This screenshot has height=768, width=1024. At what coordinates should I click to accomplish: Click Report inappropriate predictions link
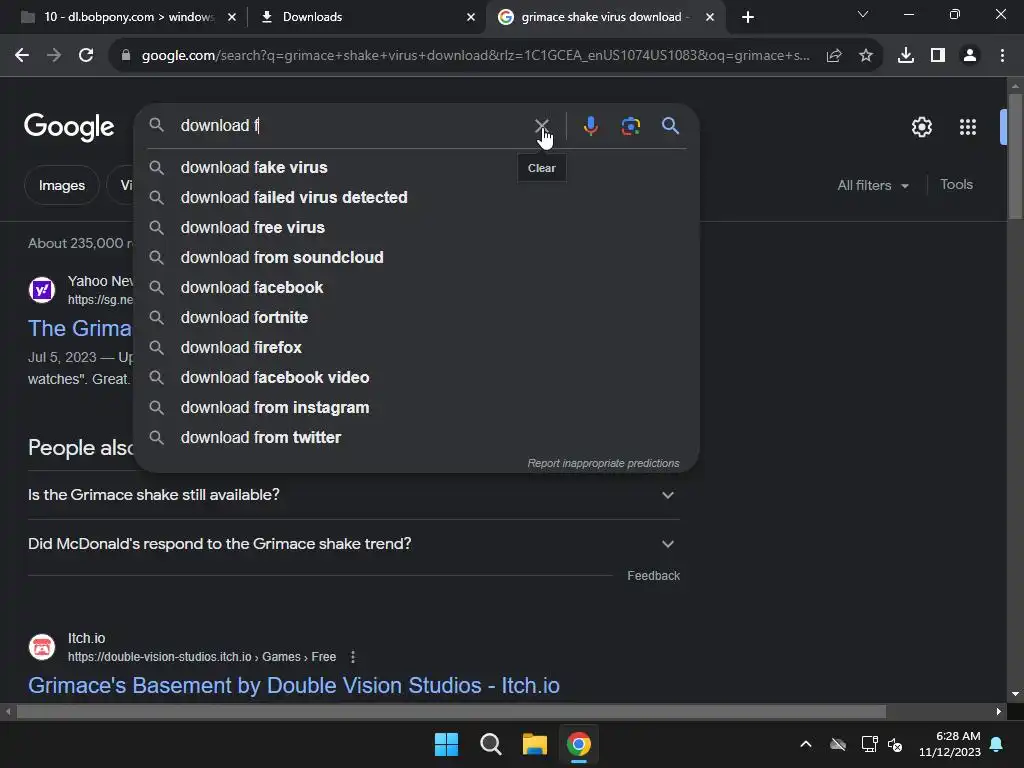pos(603,463)
